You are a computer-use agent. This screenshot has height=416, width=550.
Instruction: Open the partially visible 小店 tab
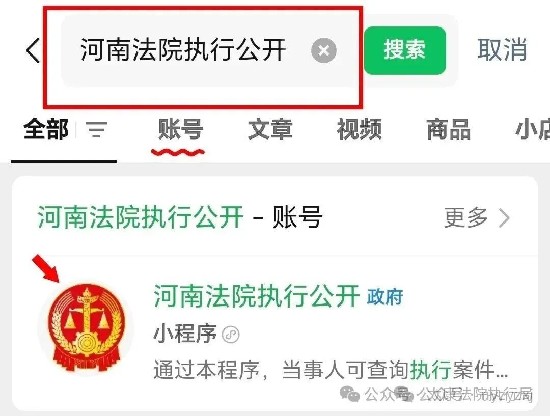[x=532, y=129]
